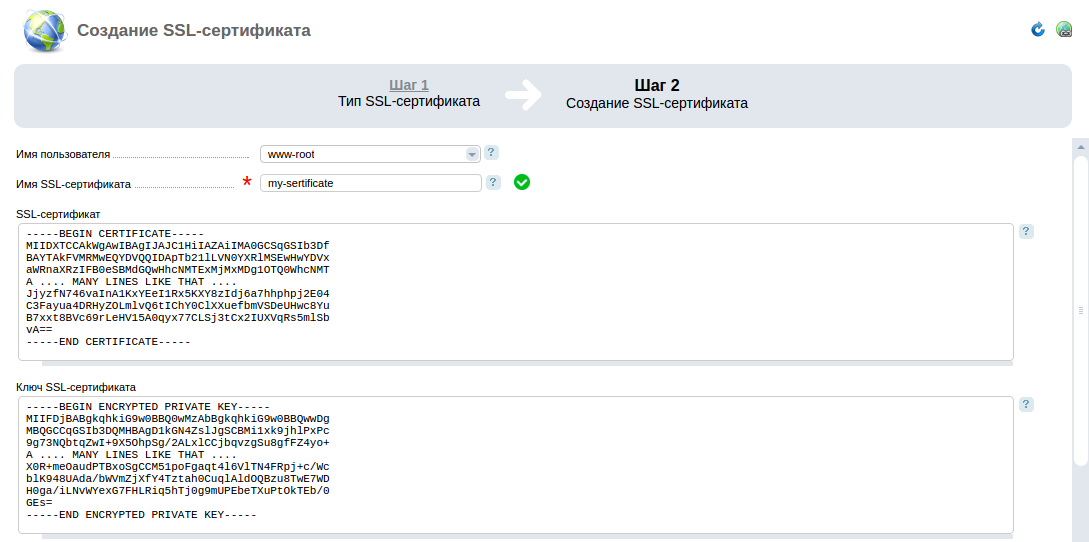Select the Шаг 2 step heading
This screenshot has height=542, width=1089.
pyautogui.click(x=656, y=85)
